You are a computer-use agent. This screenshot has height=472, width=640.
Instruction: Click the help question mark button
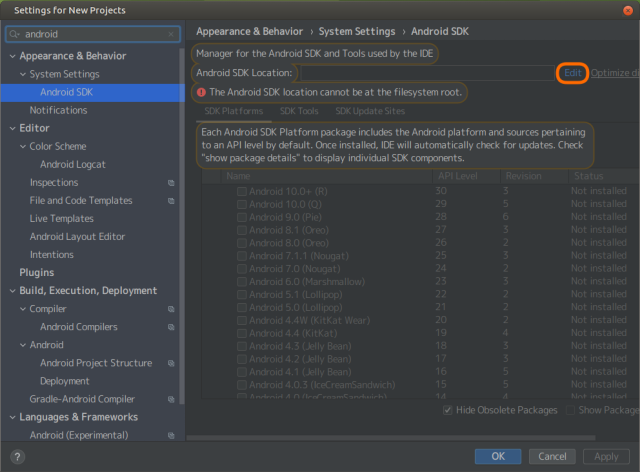coord(17,456)
